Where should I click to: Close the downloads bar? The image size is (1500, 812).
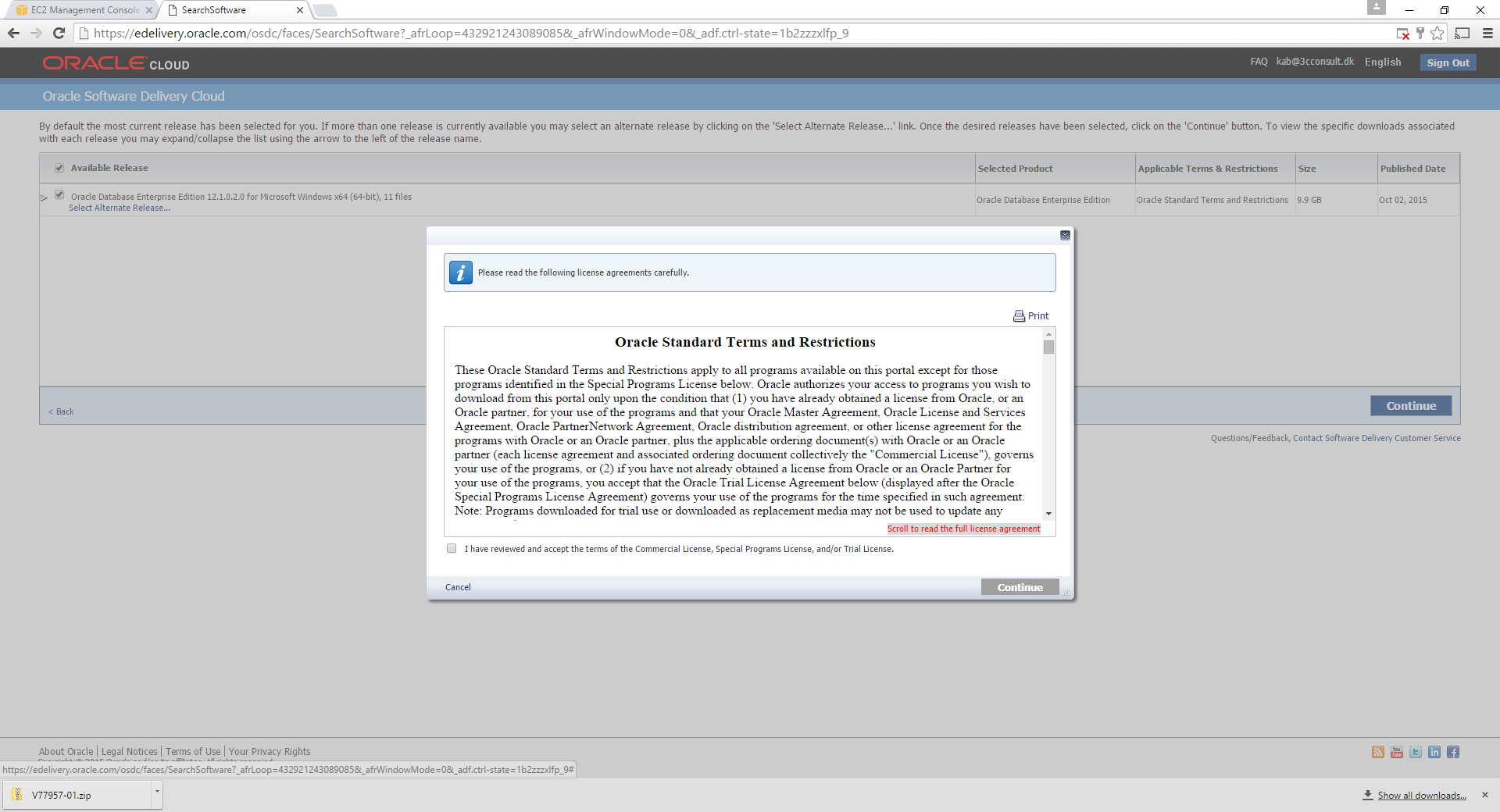[1485, 795]
